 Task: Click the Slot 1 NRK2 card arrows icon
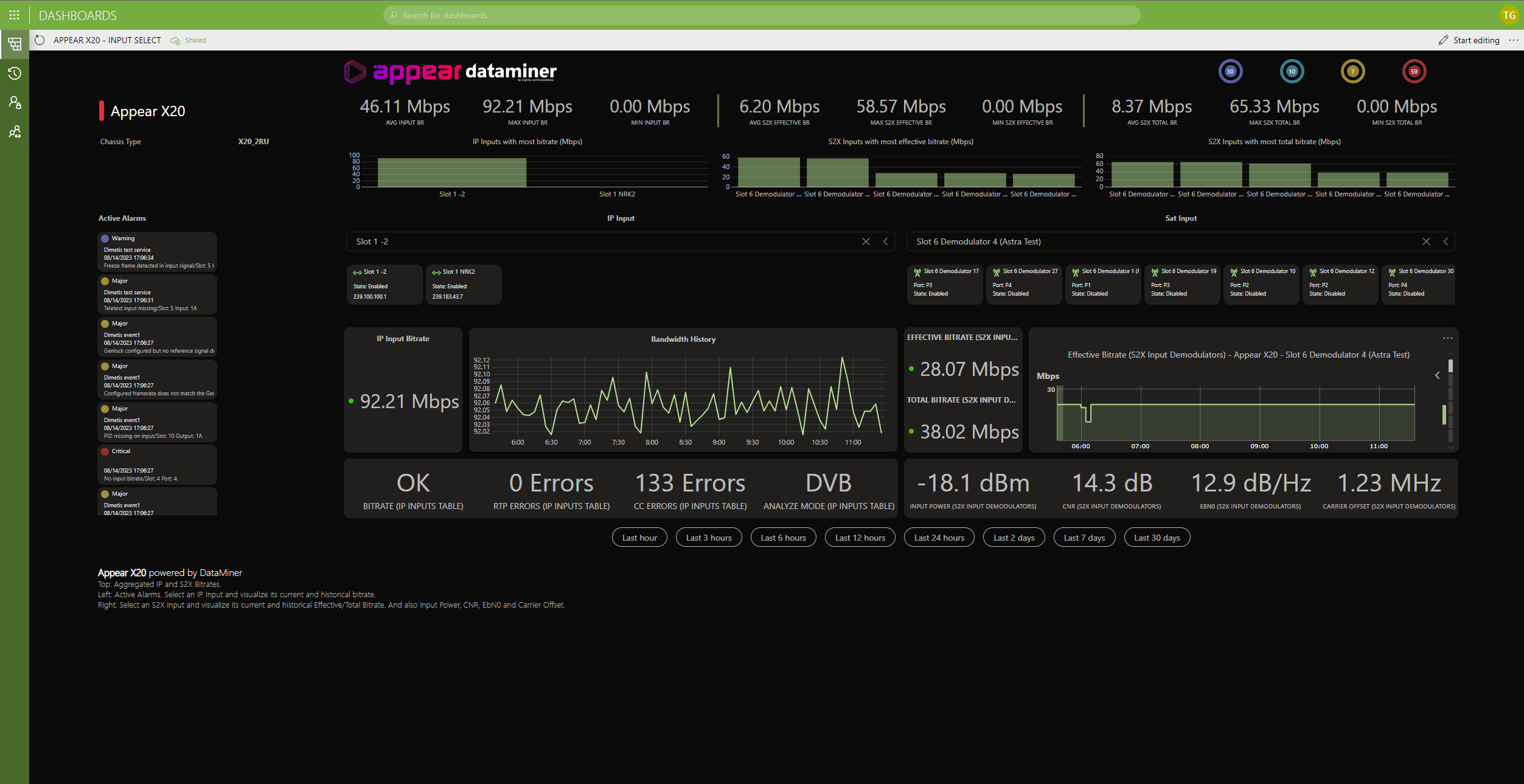coord(436,272)
